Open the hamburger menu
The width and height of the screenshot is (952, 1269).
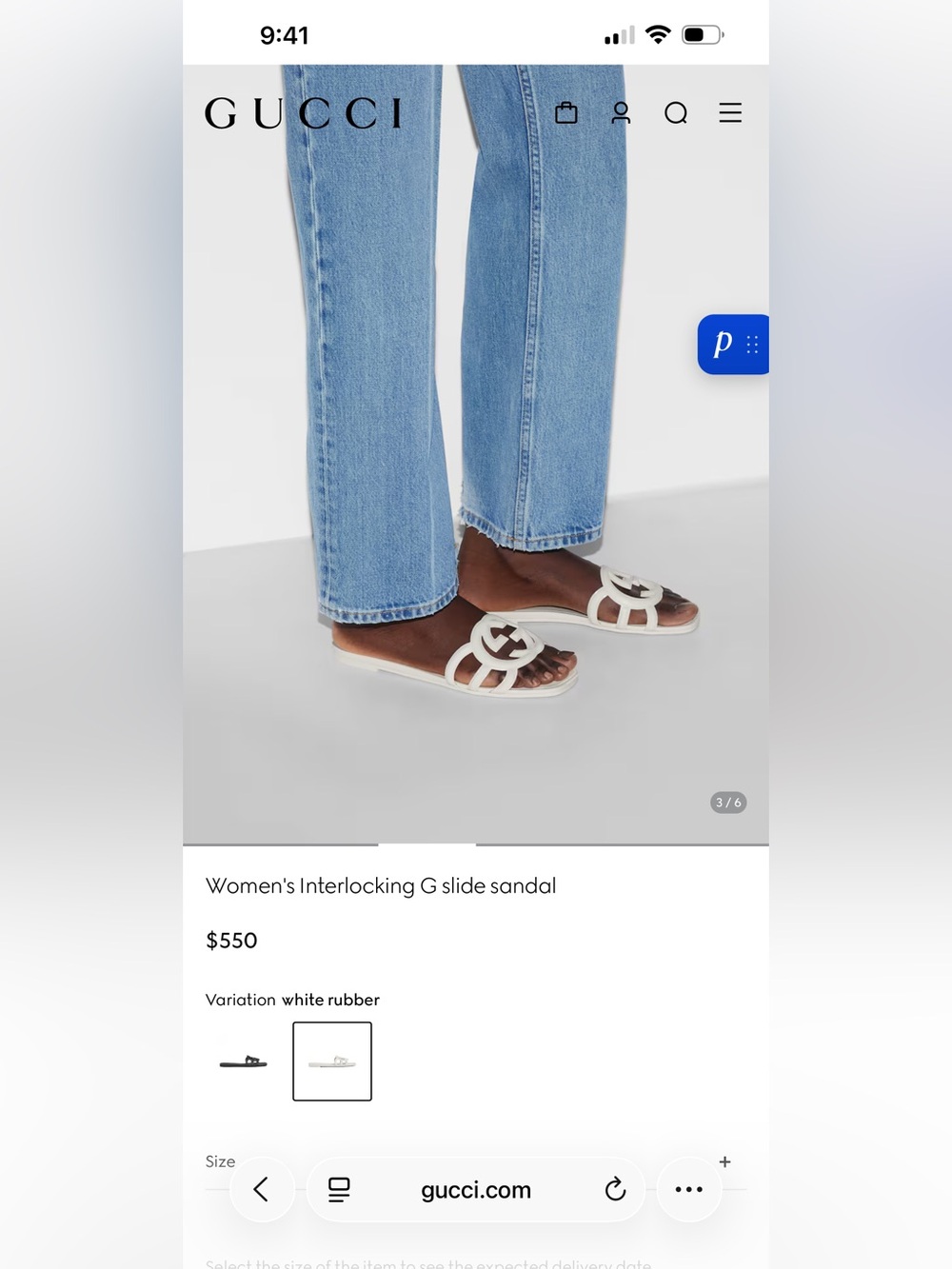730,113
